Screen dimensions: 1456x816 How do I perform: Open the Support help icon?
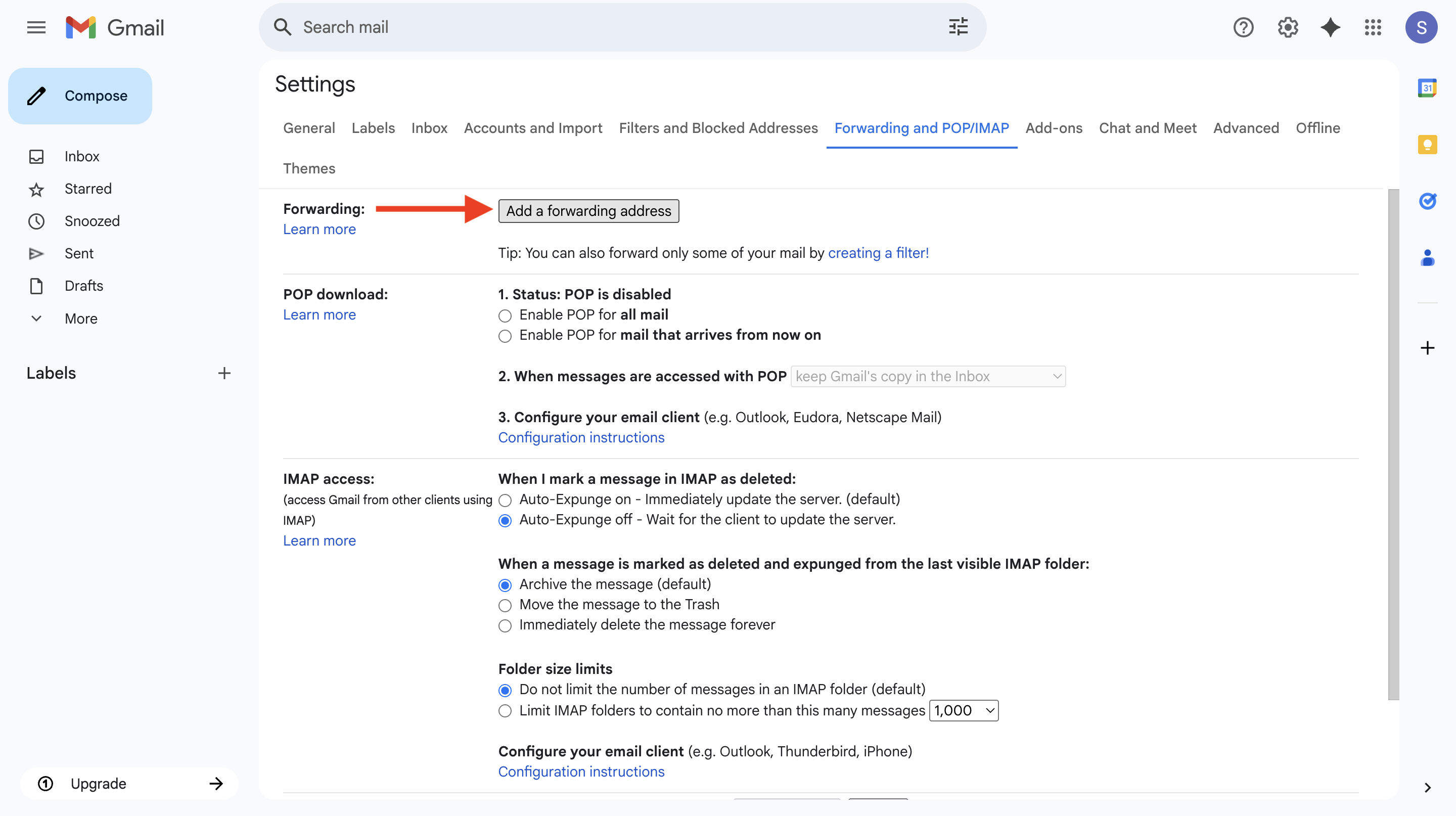point(1243,27)
